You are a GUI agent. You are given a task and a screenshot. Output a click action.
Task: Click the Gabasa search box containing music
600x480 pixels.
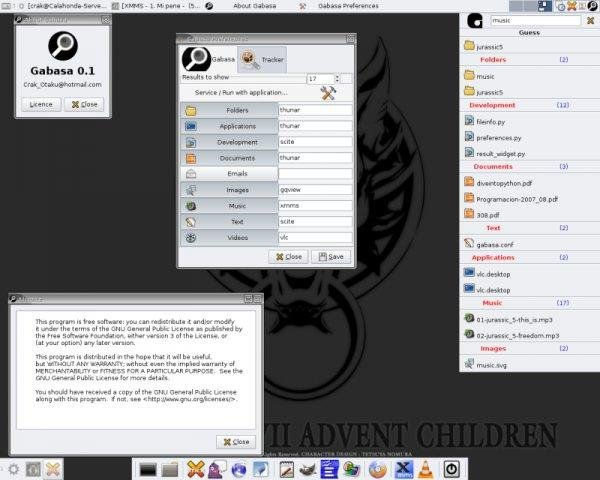536,20
